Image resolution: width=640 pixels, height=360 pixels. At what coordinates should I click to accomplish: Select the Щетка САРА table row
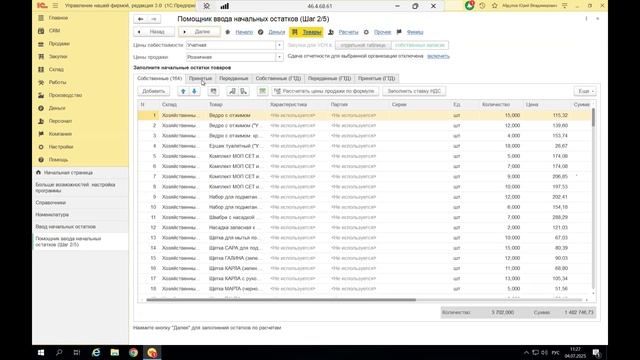tap(364, 248)
